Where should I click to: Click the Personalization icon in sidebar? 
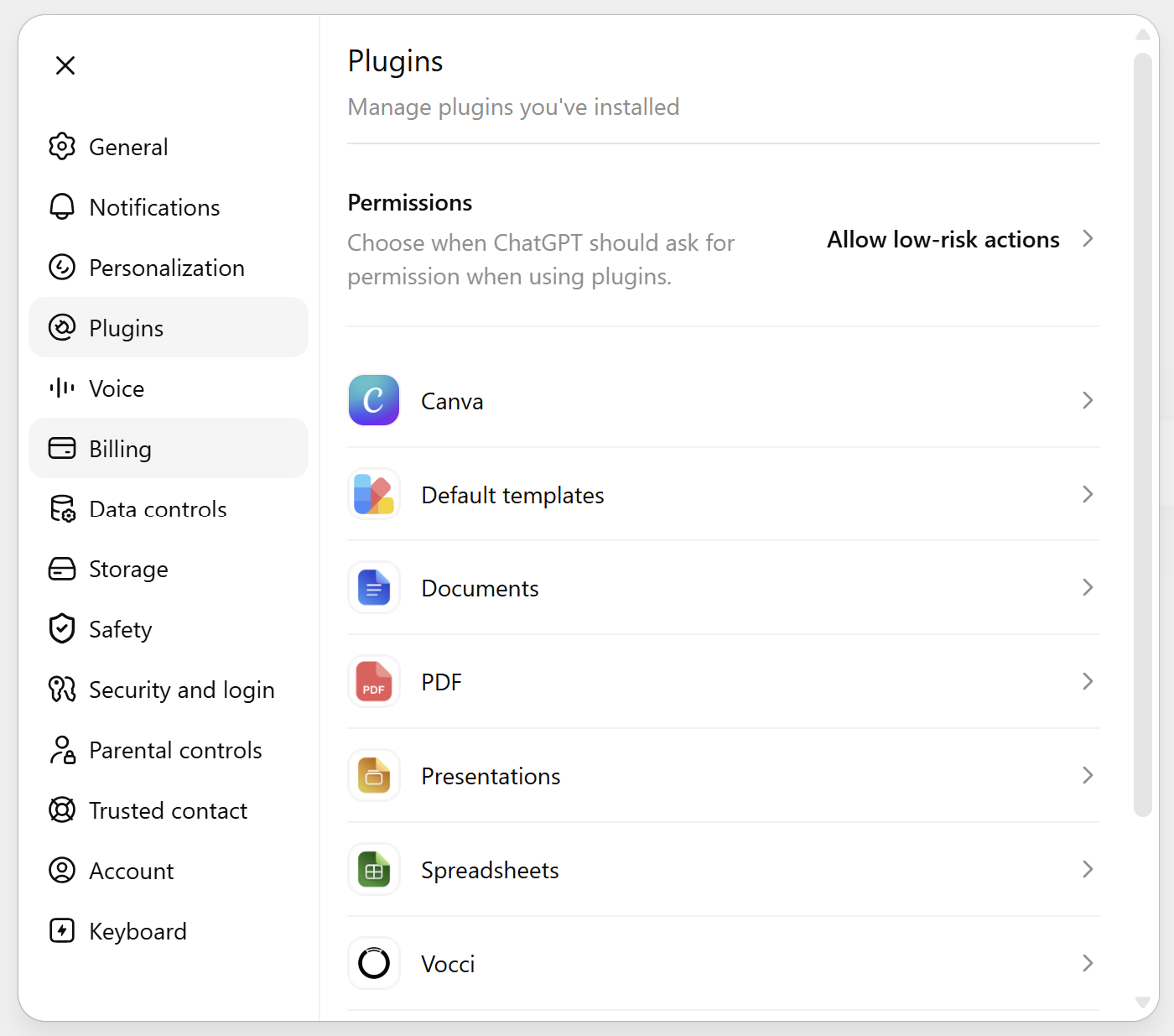(x=62, y=268)
